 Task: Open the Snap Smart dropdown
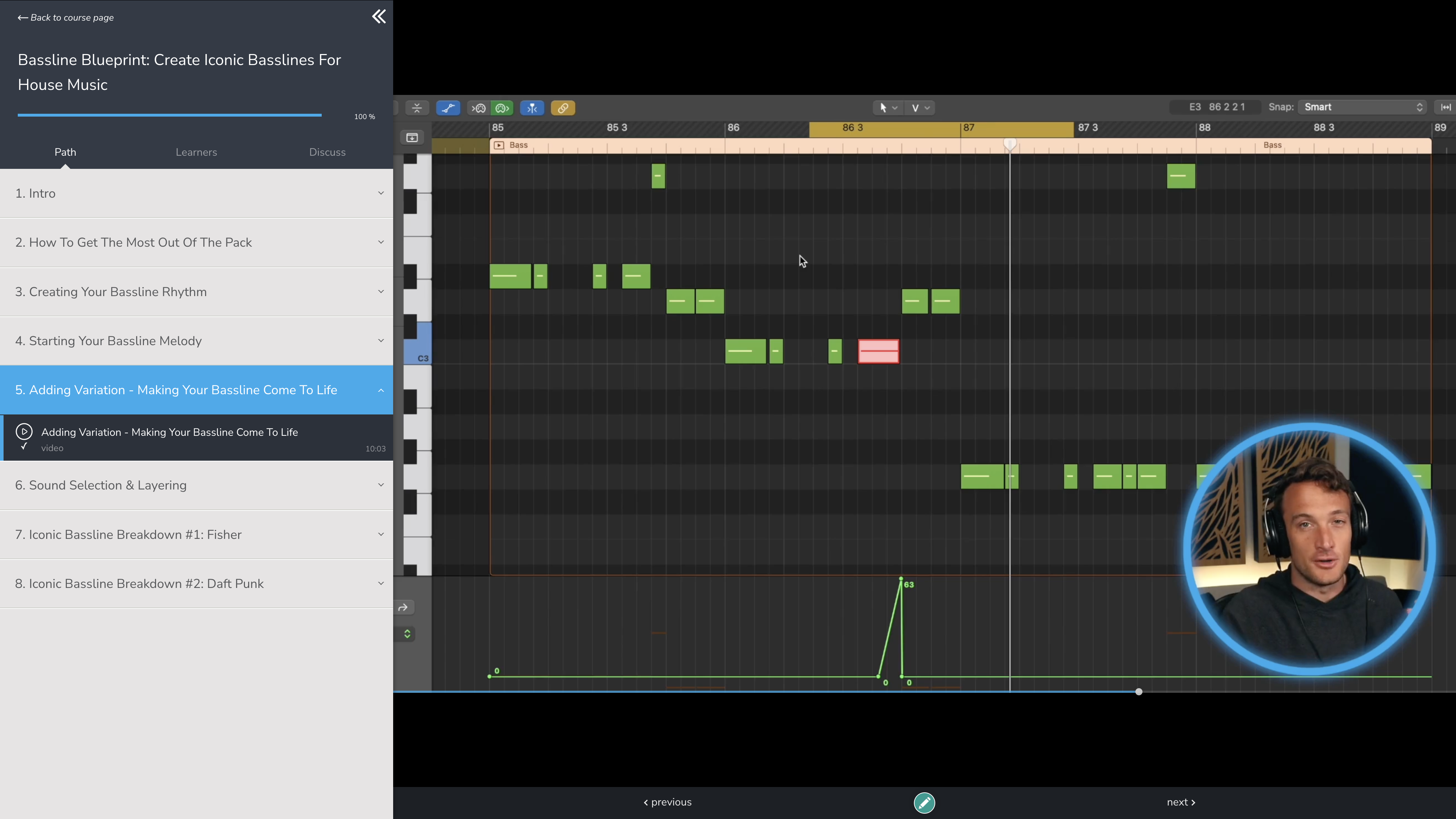coord(1363,107)
